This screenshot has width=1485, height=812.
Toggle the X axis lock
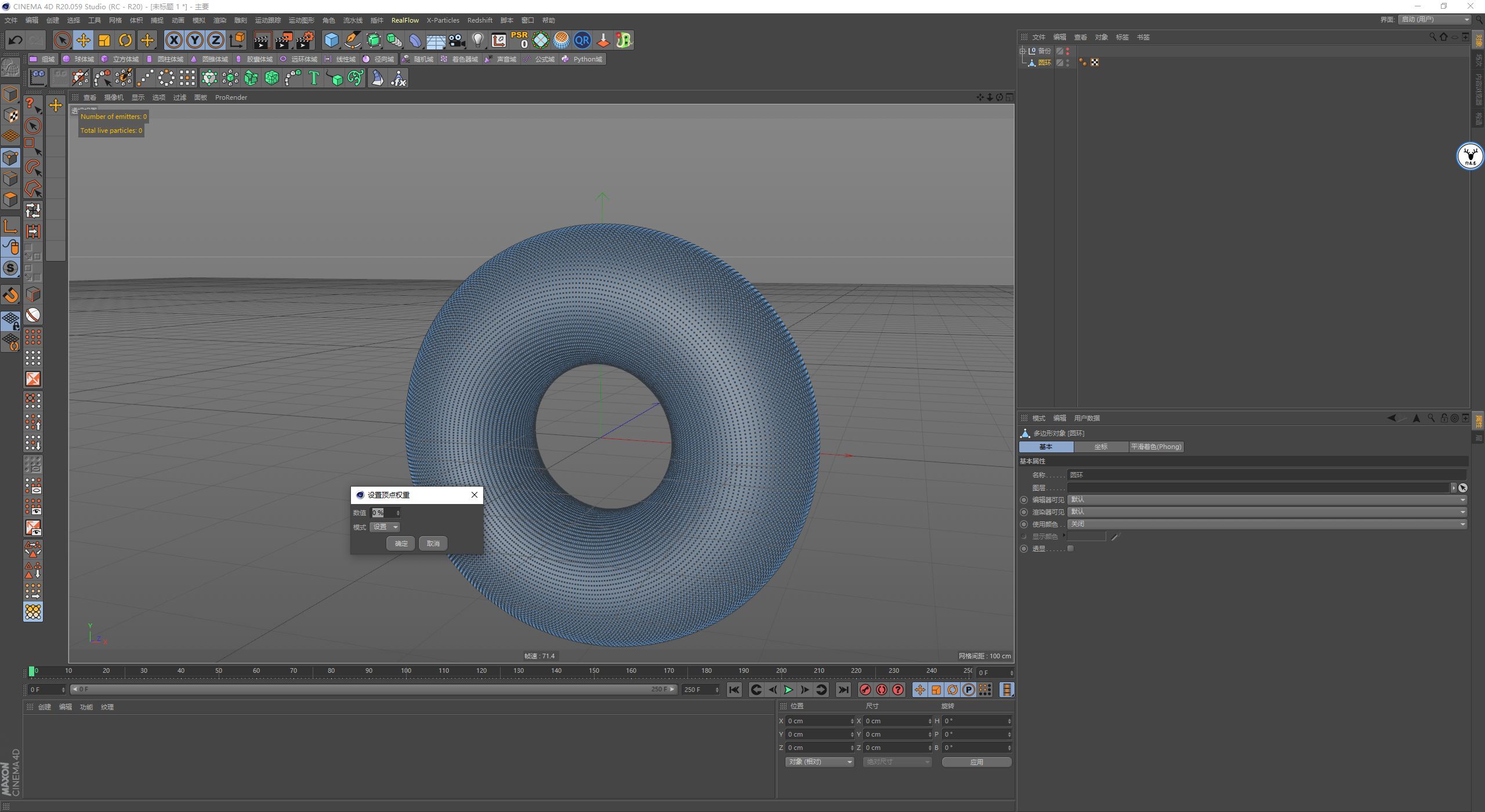(x=173, y=40)
